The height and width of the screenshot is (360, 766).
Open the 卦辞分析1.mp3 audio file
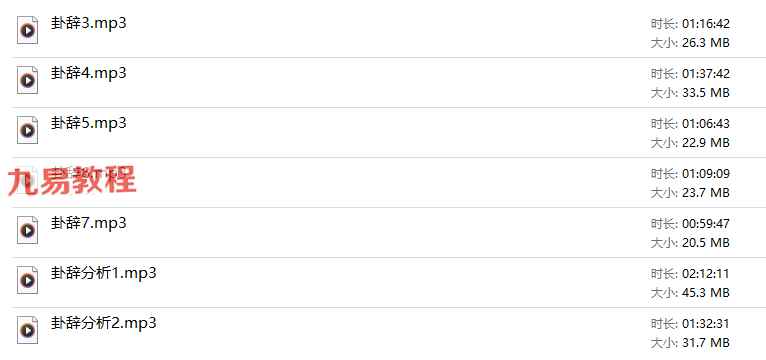pos(104,273)
